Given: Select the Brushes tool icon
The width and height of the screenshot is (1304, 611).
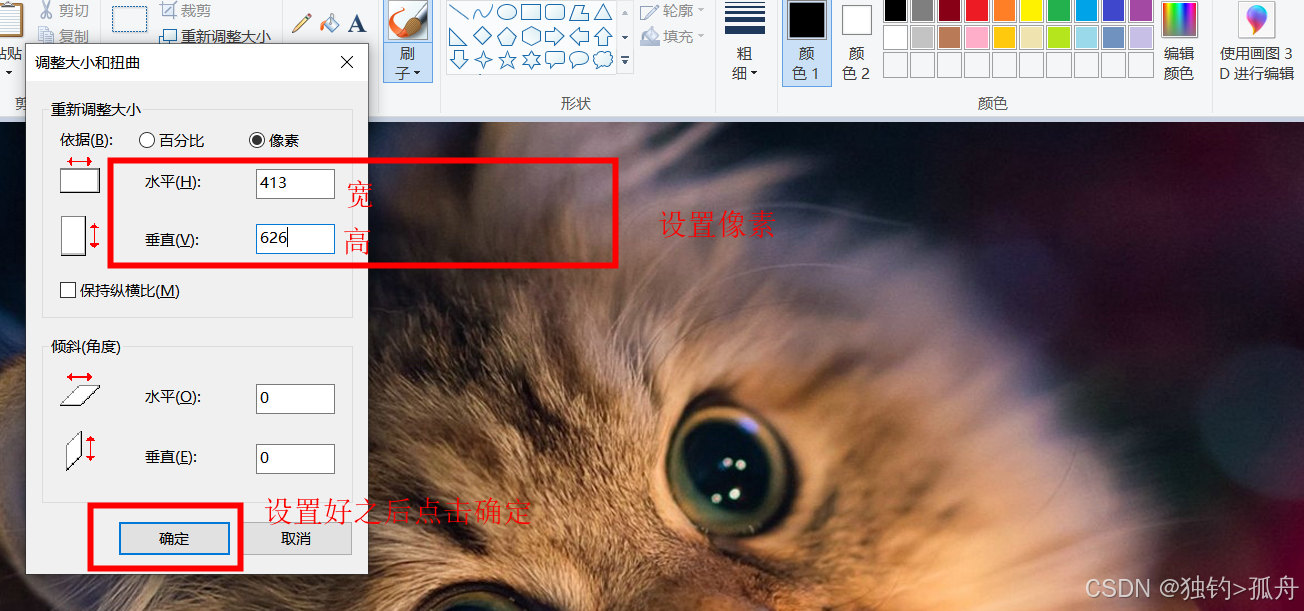Looking at the screenshot, I should pos(407,20).
